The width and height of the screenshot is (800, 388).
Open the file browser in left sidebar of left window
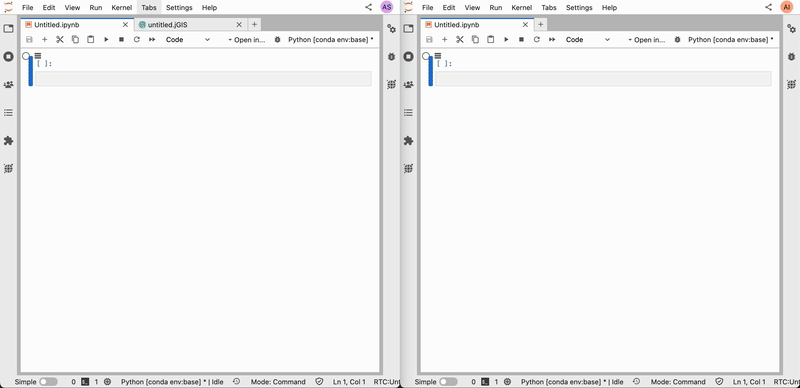tap(8, 29)
